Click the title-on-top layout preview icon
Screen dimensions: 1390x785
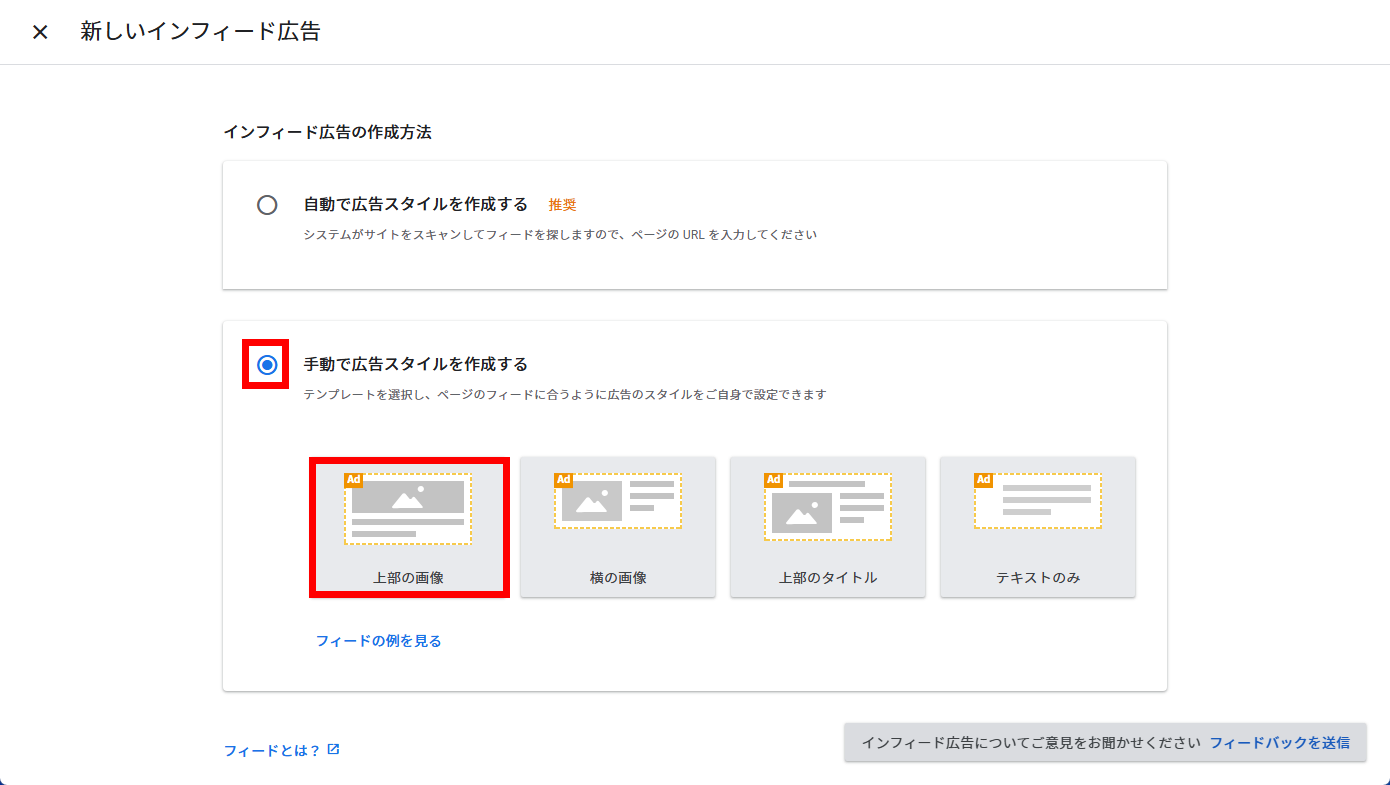point(828,507)
